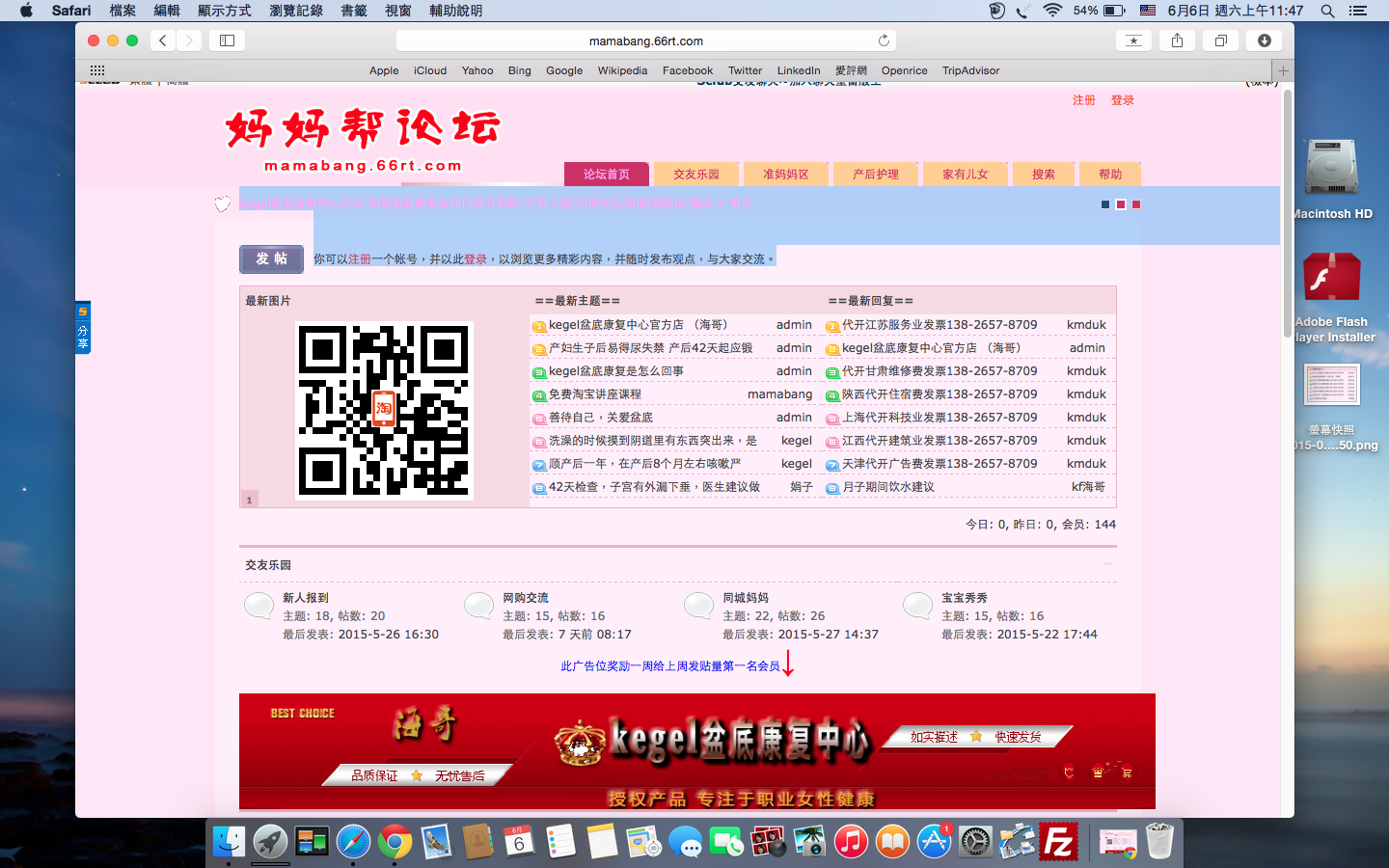Open Maps from the Dock

[x=643, y=842]
